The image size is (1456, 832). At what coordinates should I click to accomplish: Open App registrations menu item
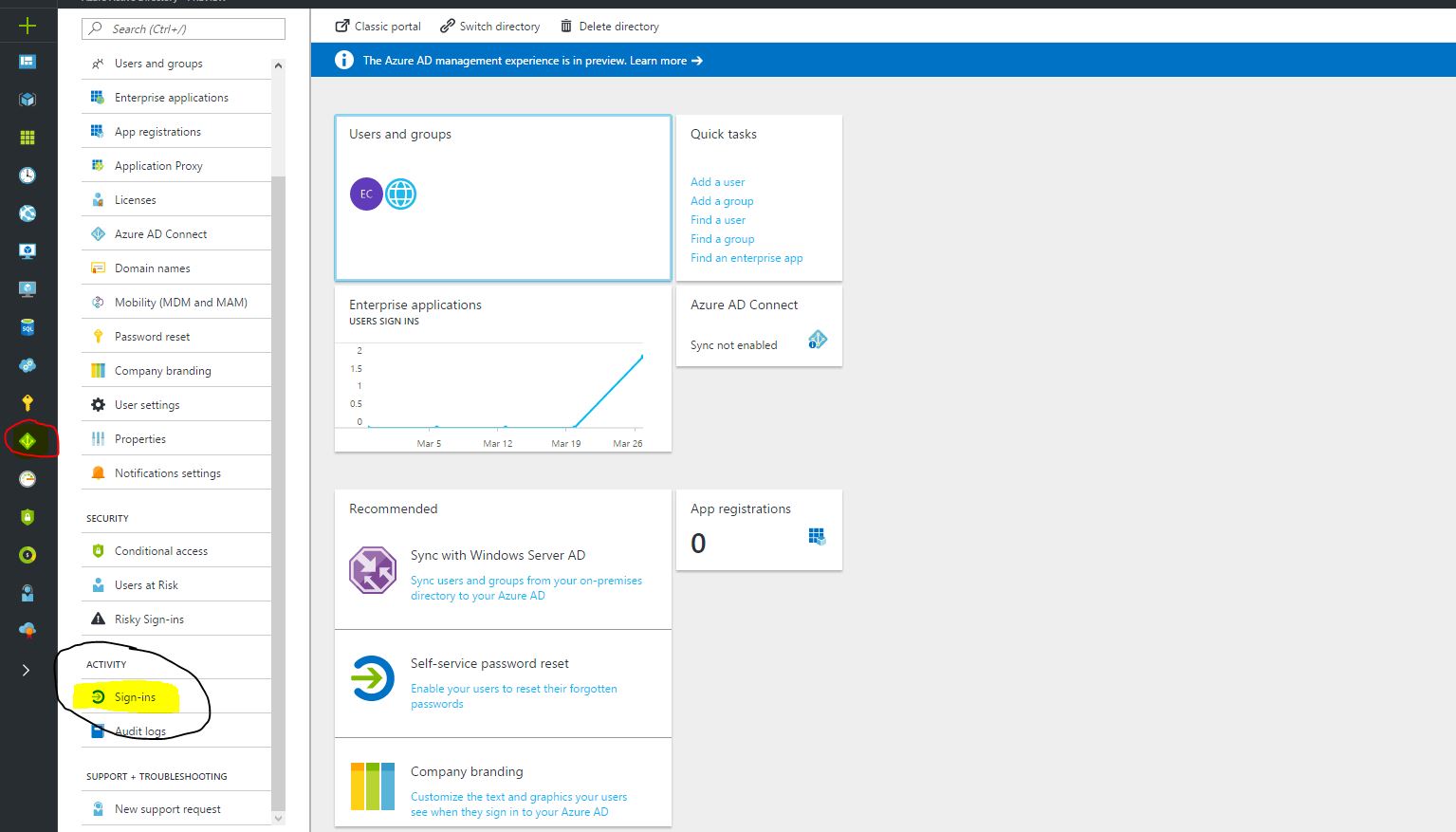[x=176, y=132]
